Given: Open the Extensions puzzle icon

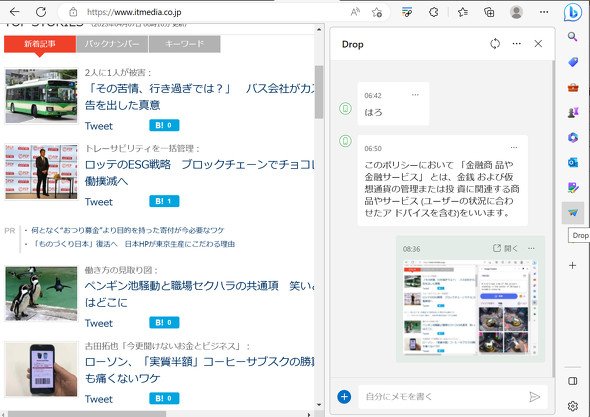Looking at the screenshot, I should click(433, 12).
